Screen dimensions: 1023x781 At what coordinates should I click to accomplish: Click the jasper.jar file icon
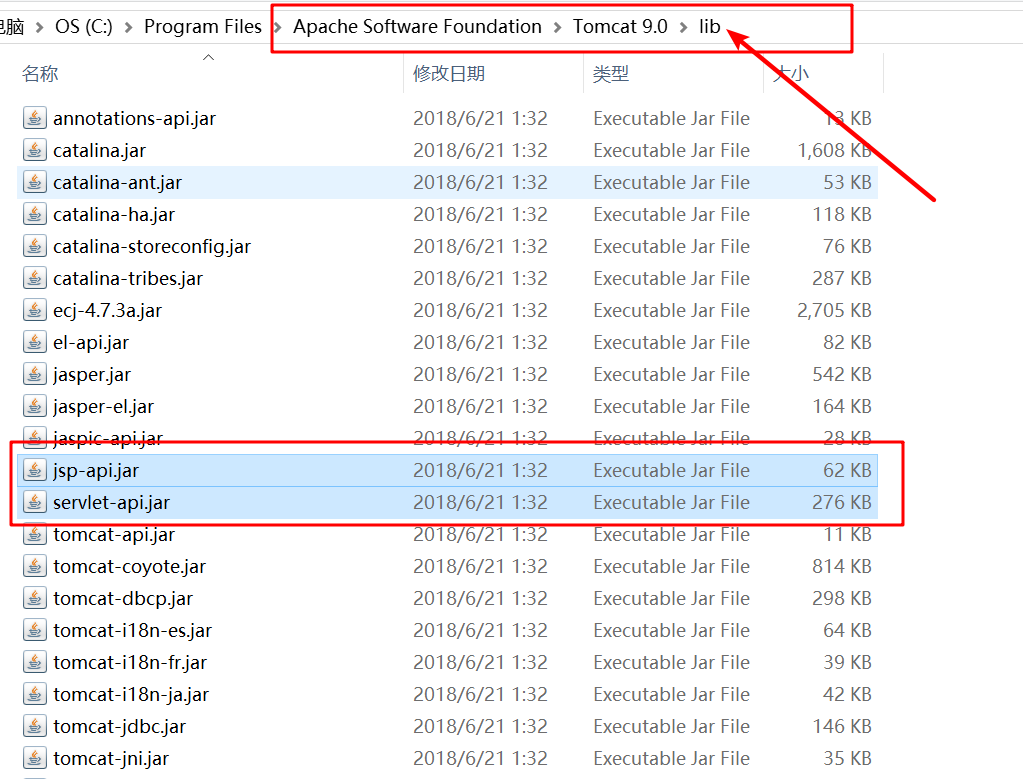tap(35, 374)
